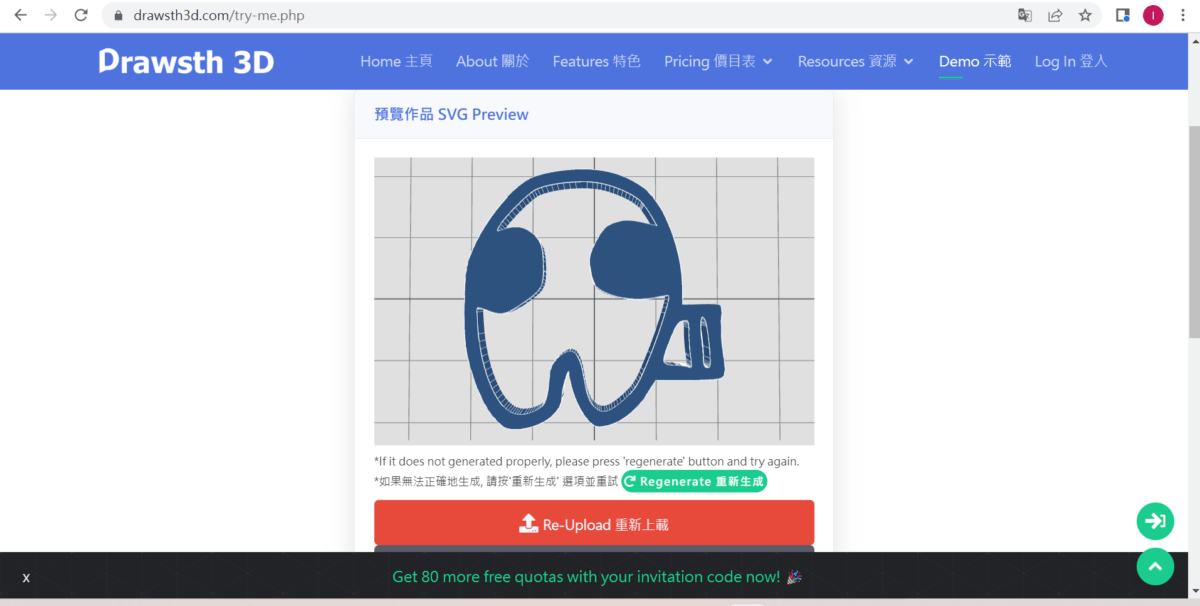Click the Google Translate icon
Viewport: 1200px width, 606px height.
click(x=1024, y=16)
